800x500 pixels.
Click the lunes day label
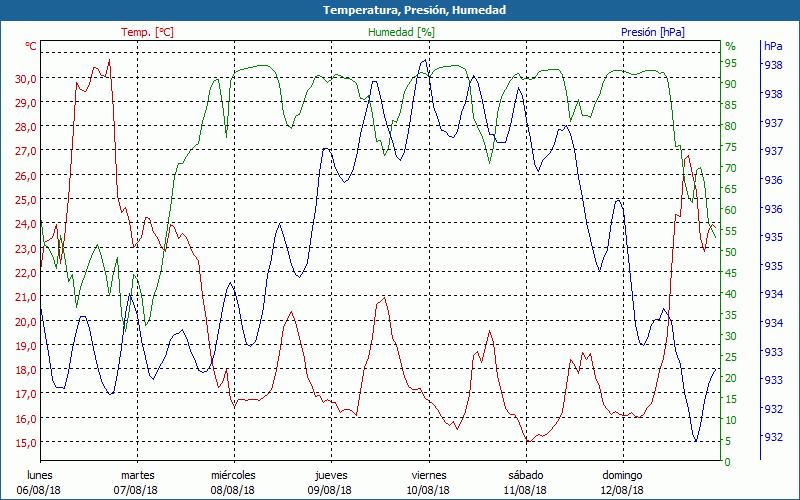coord(40,476)
